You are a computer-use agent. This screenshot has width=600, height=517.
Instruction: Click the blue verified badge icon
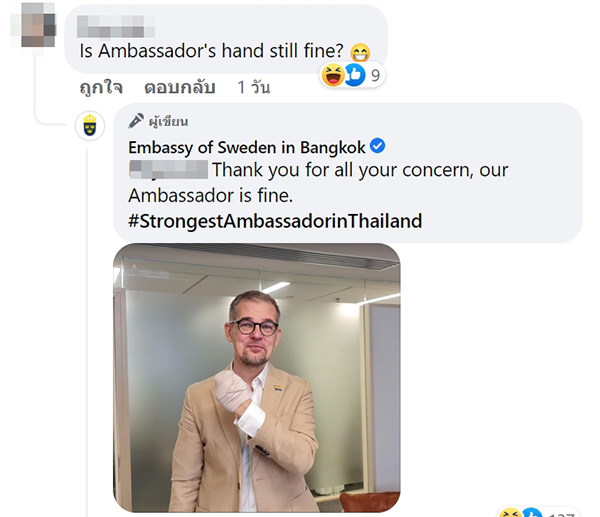click(x=378, y=146)
